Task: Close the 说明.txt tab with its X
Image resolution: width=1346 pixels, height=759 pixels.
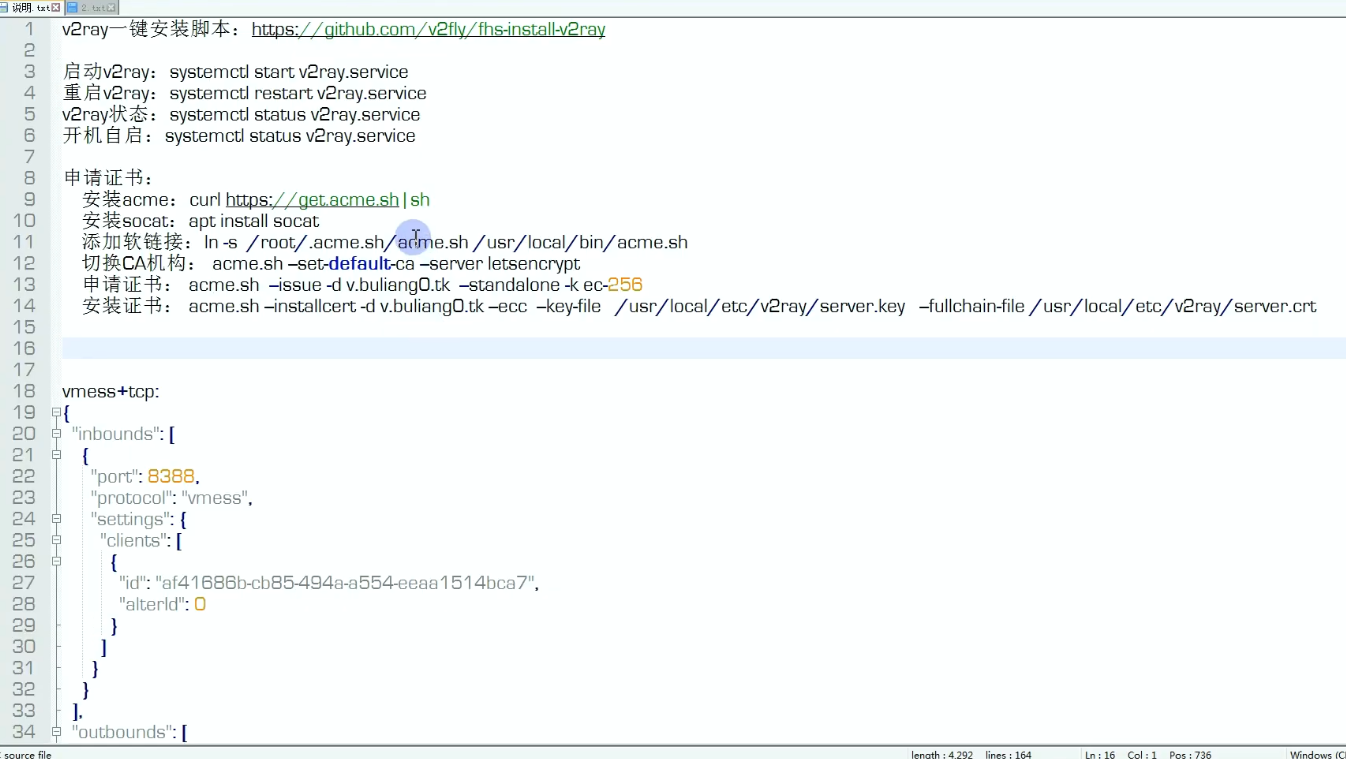Action: (x=55, y=7)
